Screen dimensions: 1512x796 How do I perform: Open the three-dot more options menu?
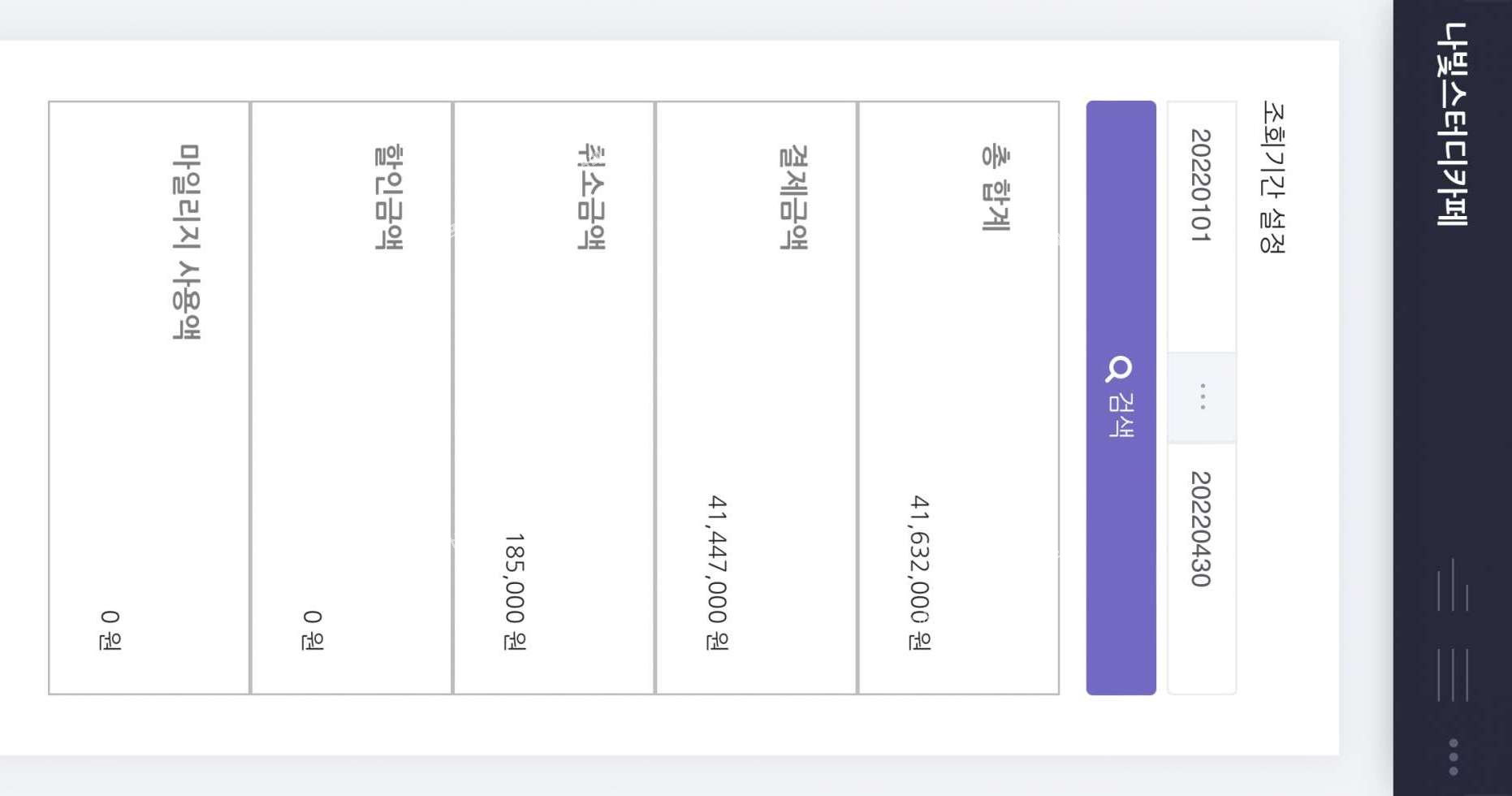tap(1453, 757)
